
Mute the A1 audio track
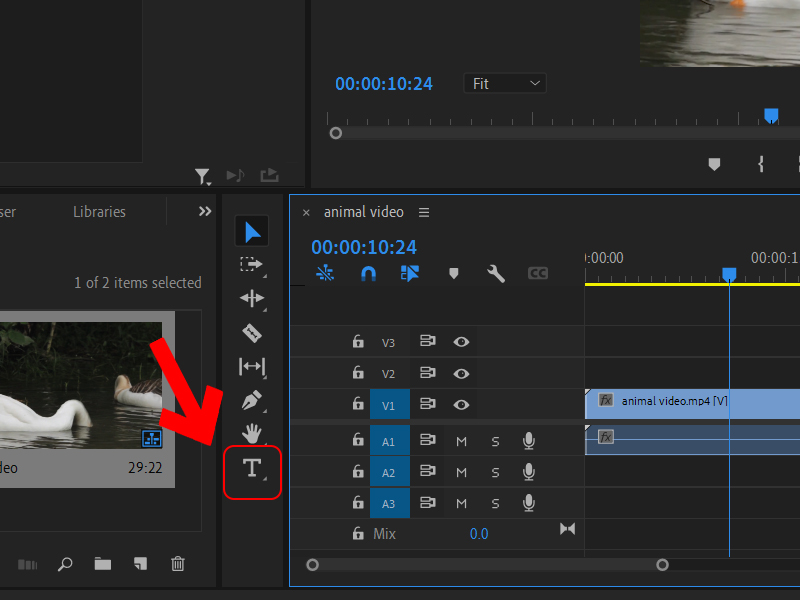pyautogui.click(x=461, y=440)
